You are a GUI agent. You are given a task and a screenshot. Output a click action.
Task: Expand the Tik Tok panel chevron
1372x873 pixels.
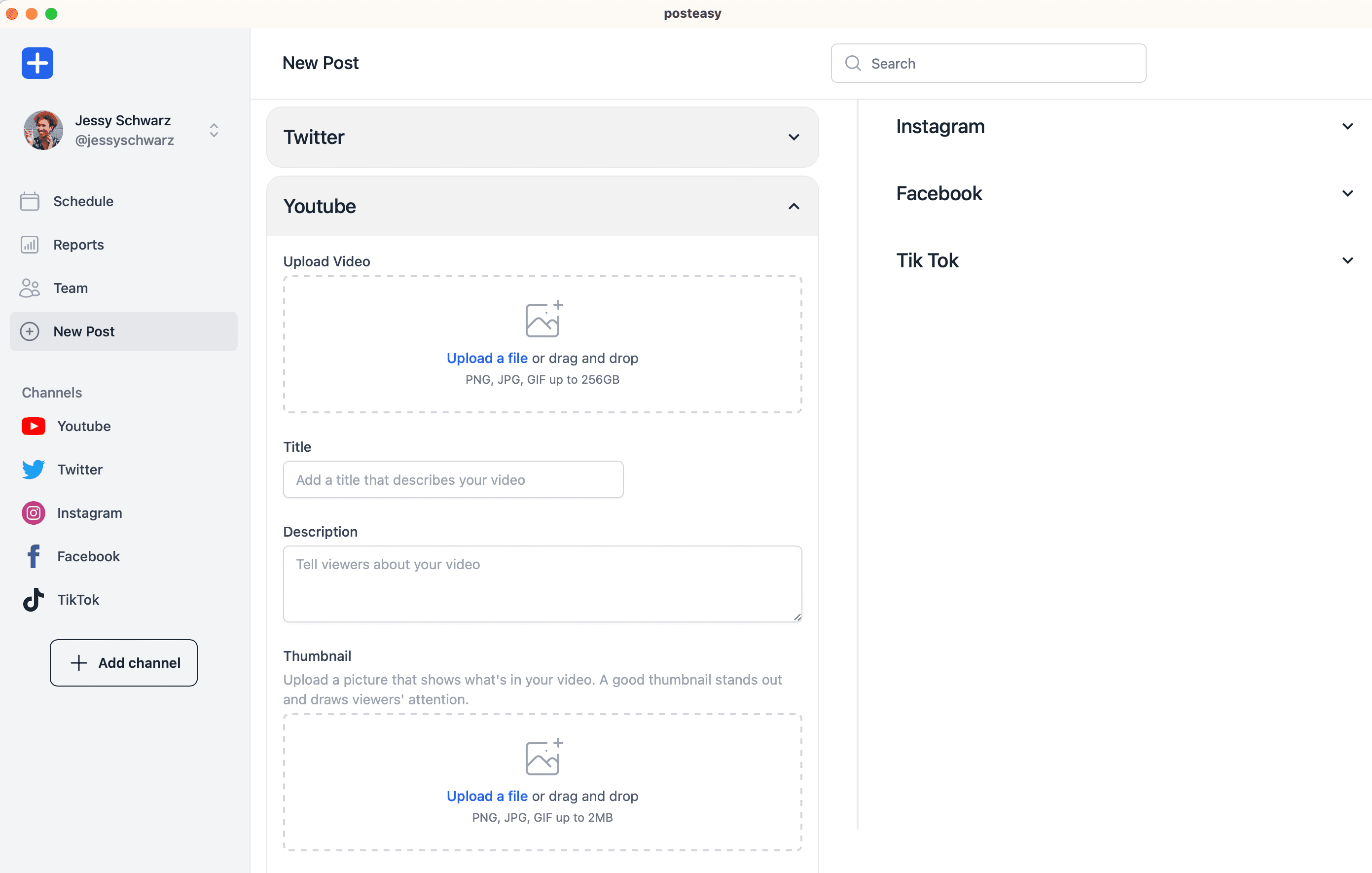coord(1347,261)
